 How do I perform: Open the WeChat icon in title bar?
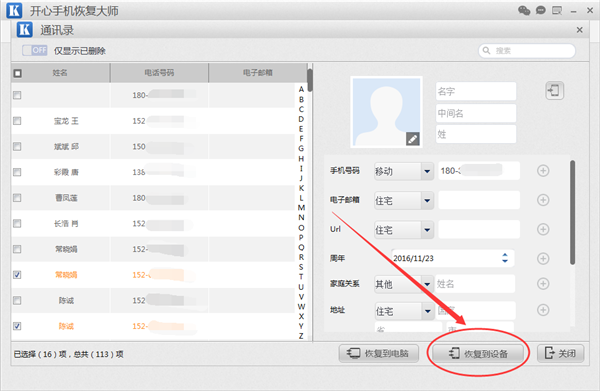(x=524, y=10)
